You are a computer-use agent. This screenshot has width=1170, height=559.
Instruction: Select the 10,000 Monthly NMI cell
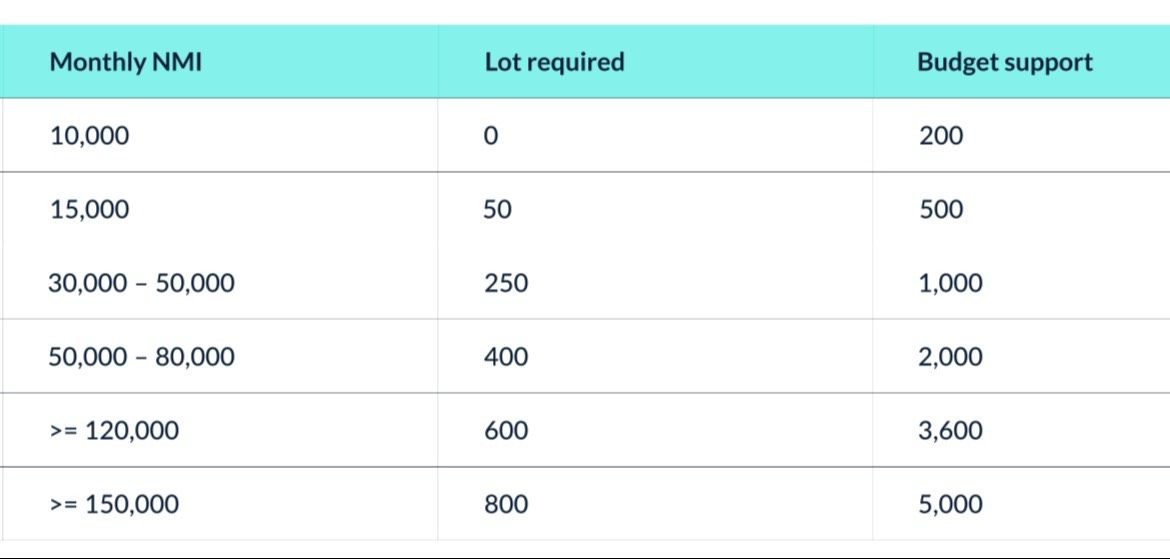point(89,135)
